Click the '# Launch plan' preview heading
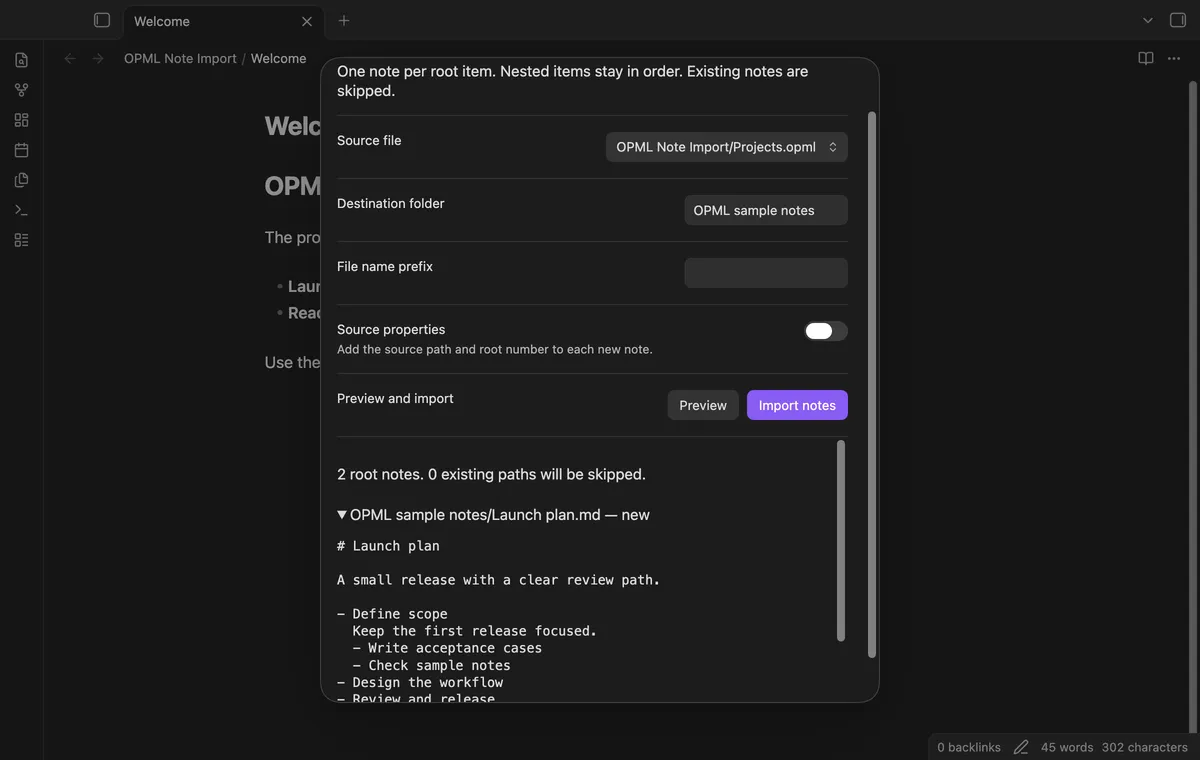The height and width of the screenshot is (760, 1200). click(x=388, y=546)
